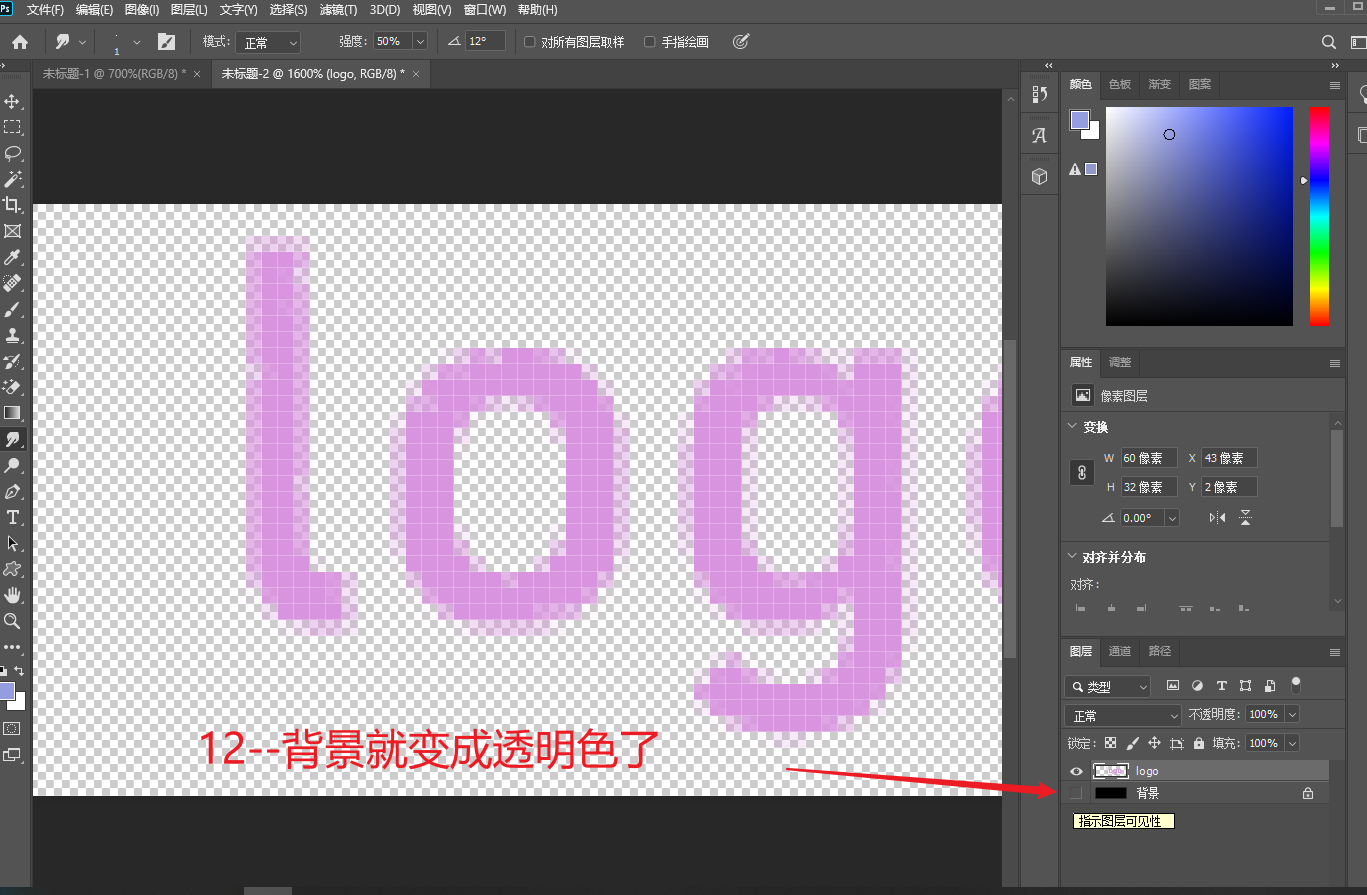Show the 背景 layer visibility box
Screen dimensions: 1367x895
(1076, 793)
